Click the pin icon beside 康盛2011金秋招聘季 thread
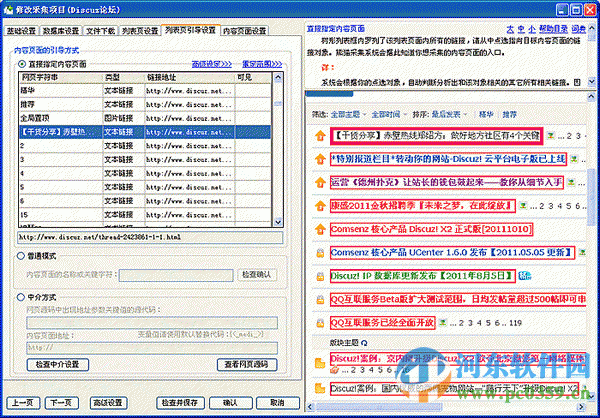The width and height of the screenshot is (600, 418). [x=320, y=206]
